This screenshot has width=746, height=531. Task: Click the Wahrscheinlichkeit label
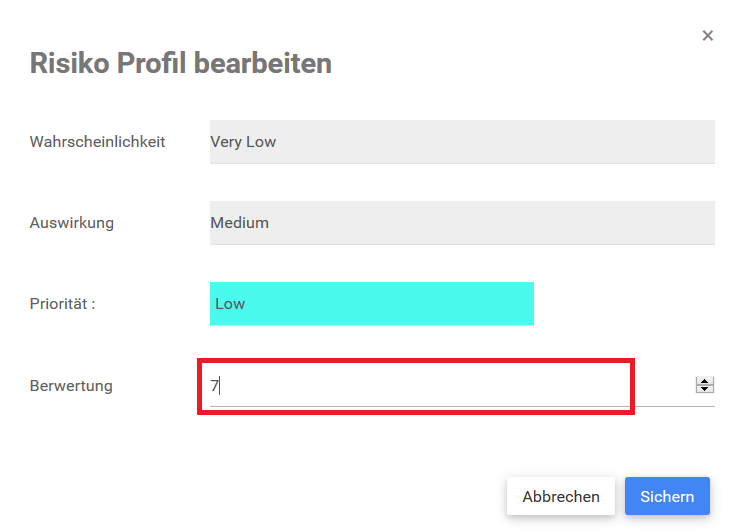coord(97,142)
